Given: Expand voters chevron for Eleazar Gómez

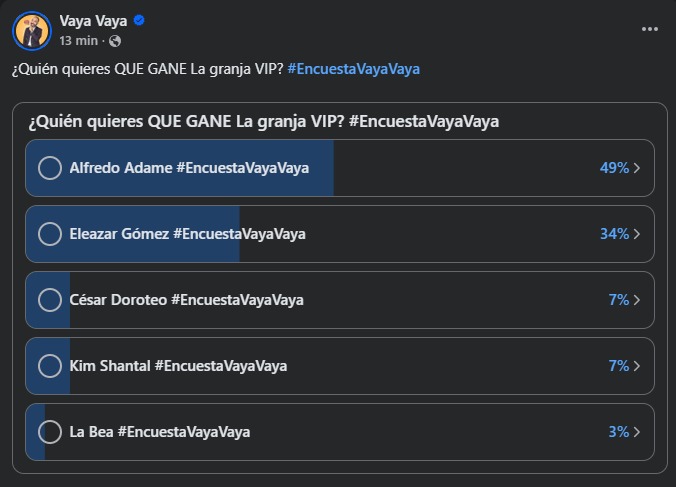Looking at the screenshot, I should click(x=637, y=234).
